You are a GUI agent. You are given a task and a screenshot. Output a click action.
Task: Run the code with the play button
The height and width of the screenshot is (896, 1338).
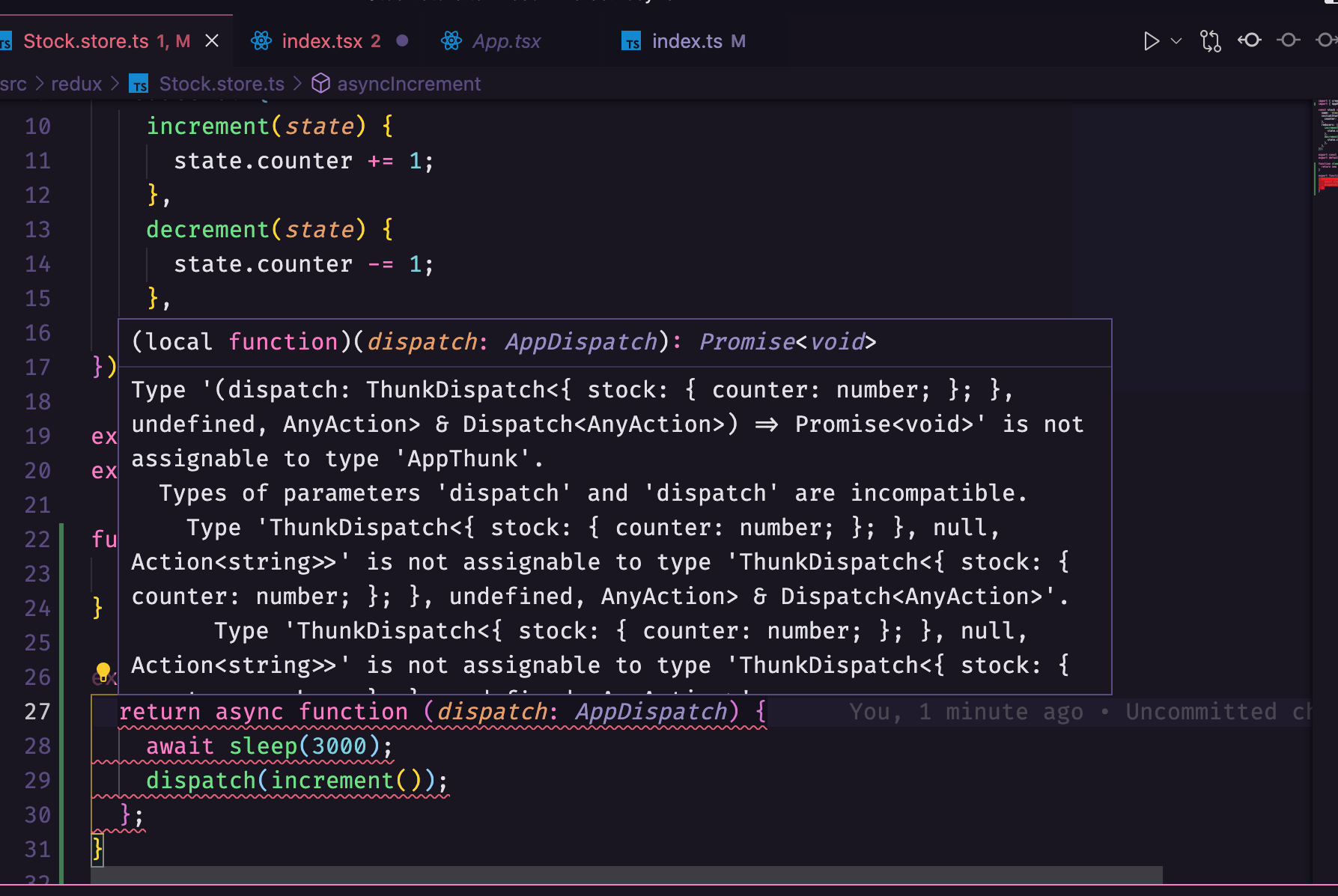pyautogui.click(x=1151, y=40)
